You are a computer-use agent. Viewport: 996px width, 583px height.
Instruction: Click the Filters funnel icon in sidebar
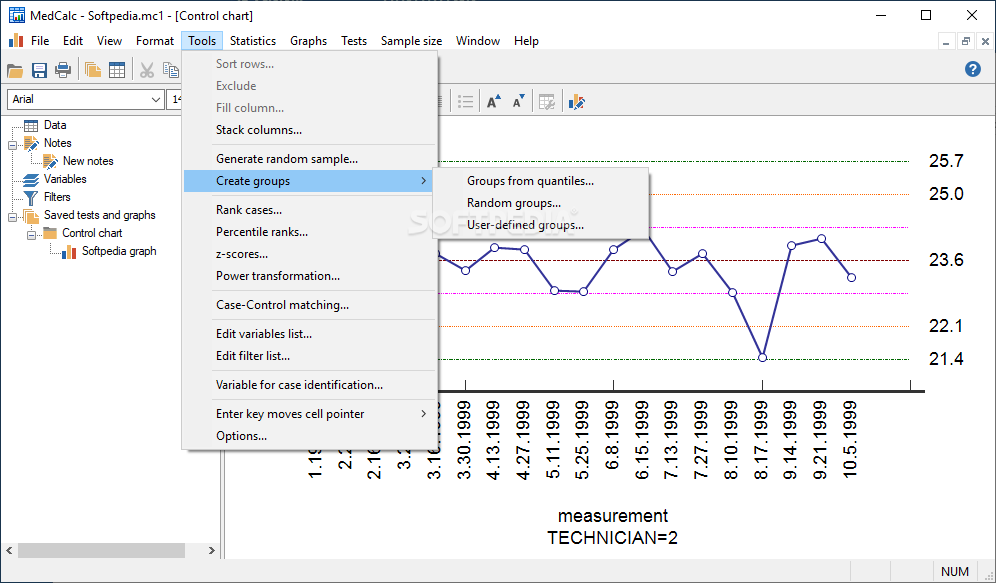pos(30,198)
